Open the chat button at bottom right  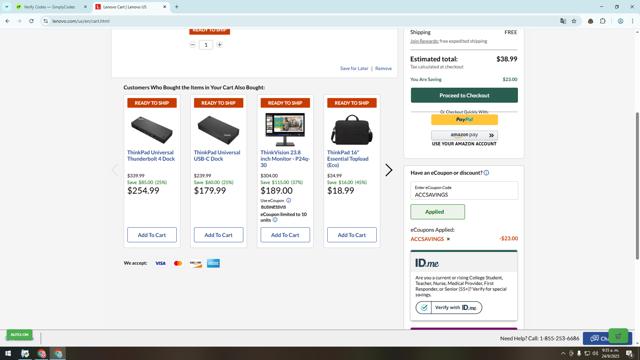596,338
